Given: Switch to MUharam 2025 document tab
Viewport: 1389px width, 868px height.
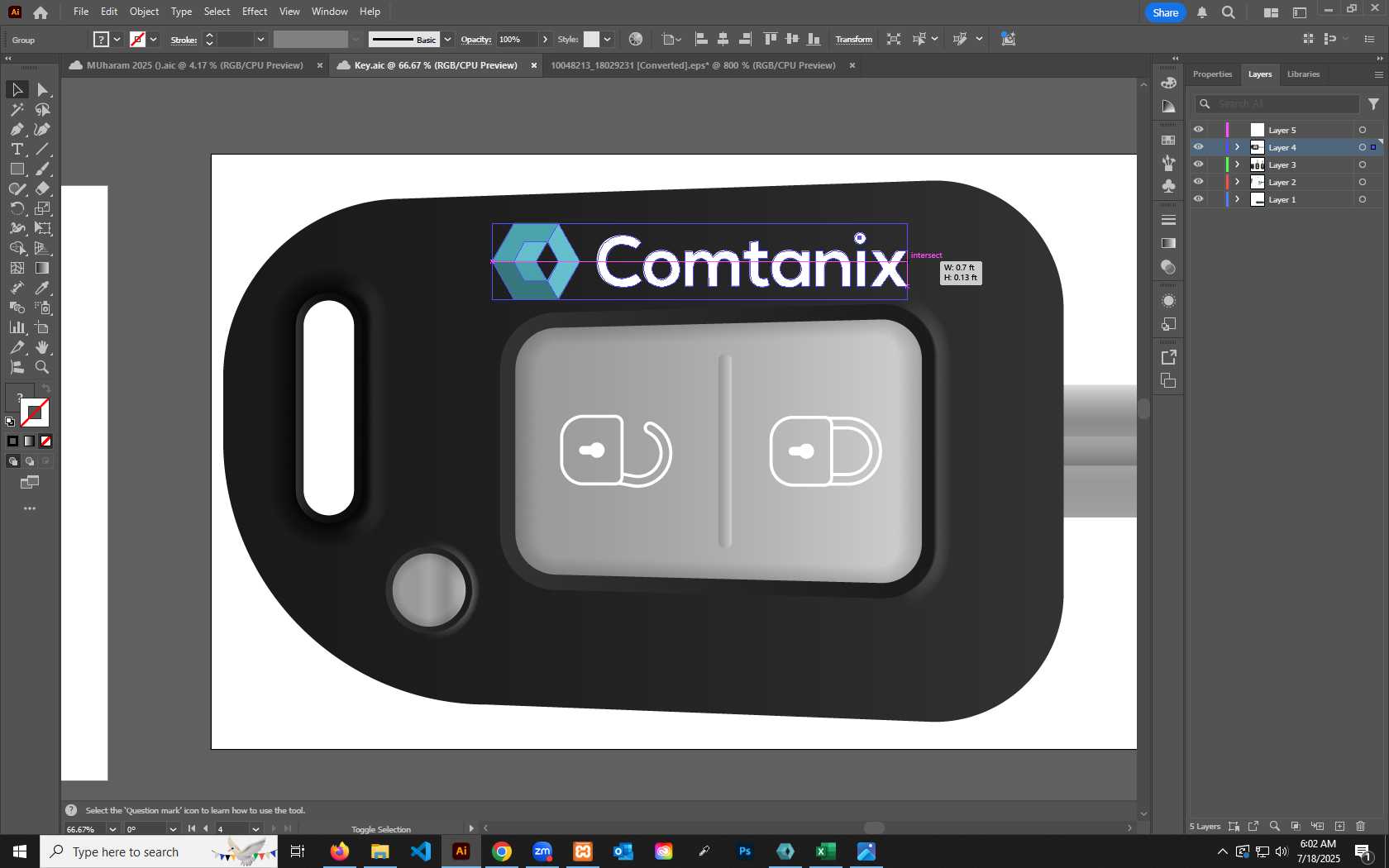Looking at the screenshot, I should pos(194,65).
